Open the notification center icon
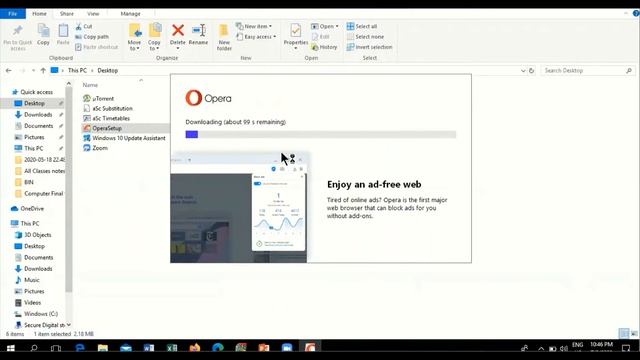The image size is (640, 360). [627, 348]
